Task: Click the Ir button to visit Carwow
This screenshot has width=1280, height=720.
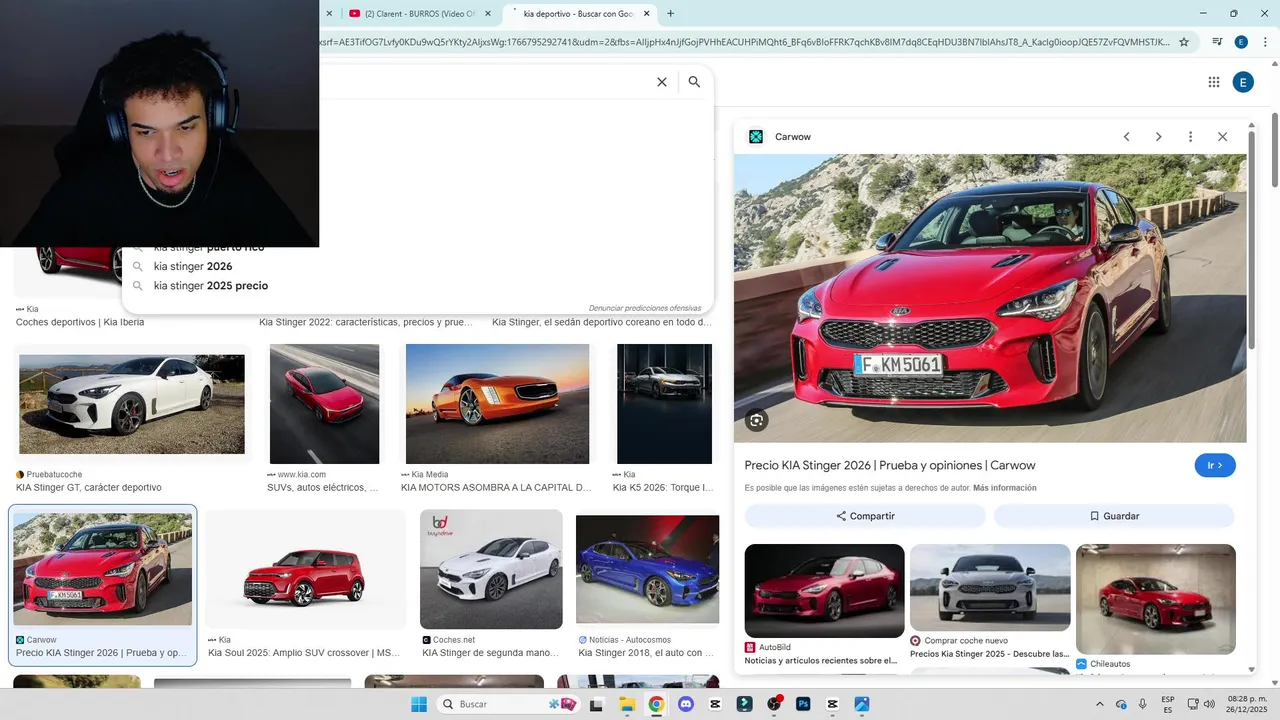Action: (x=1215, y=465)
